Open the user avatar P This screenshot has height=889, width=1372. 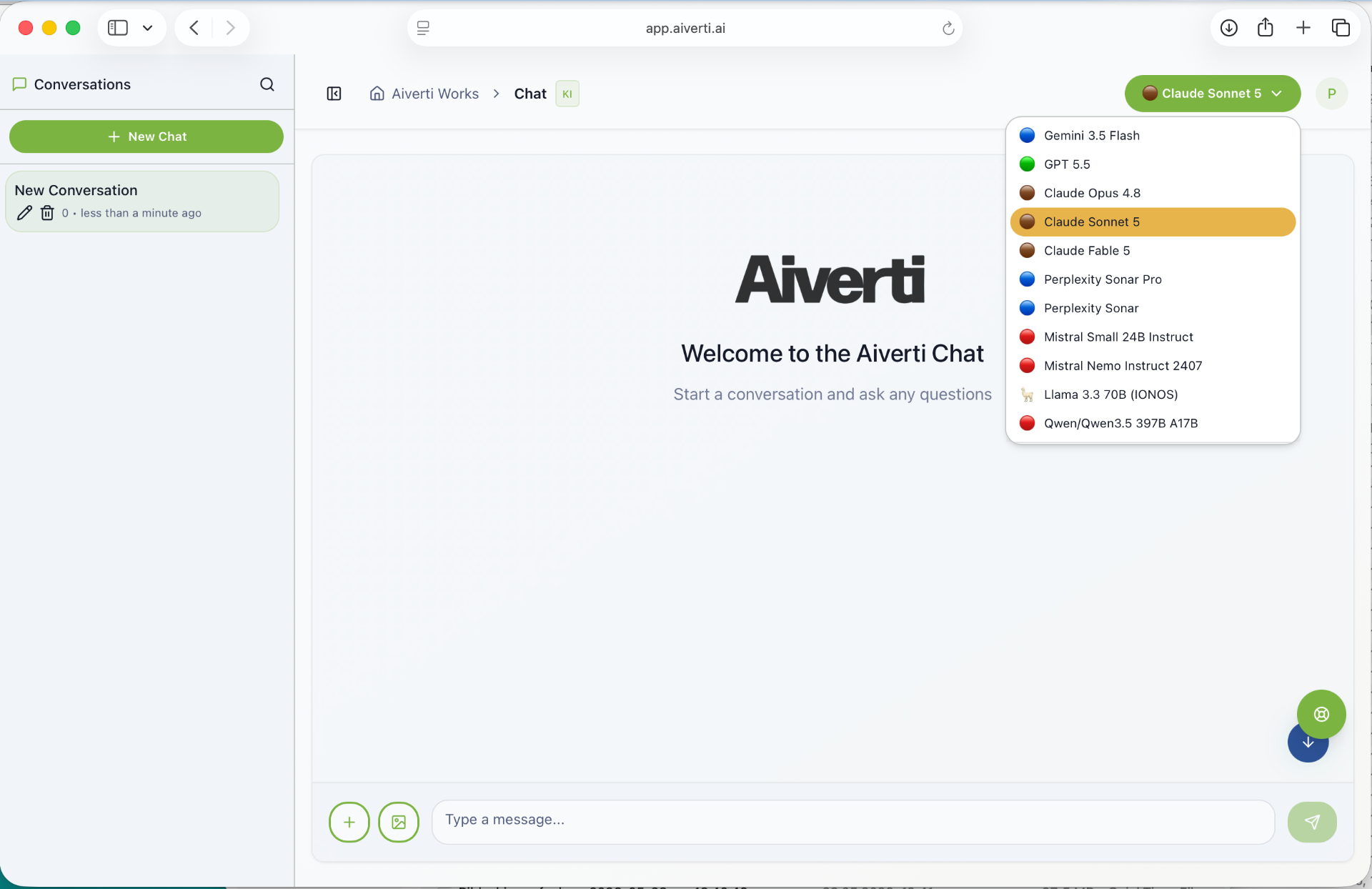(1331, 94)
